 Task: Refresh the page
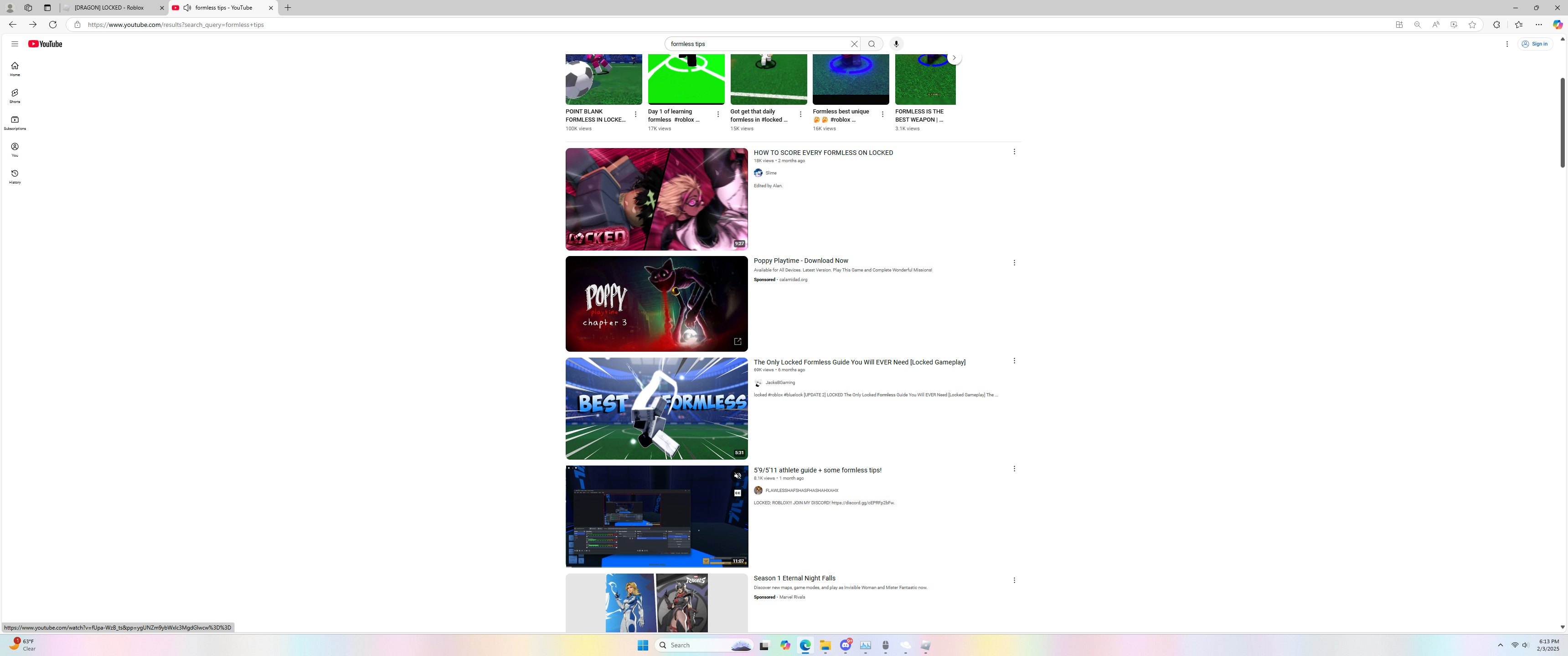(x=53, y=24)
